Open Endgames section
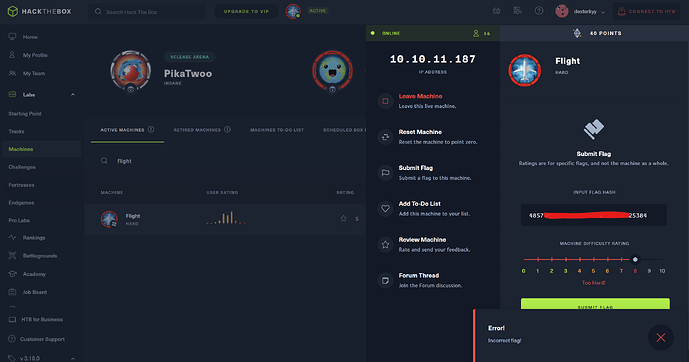 (x=21, y=203)
